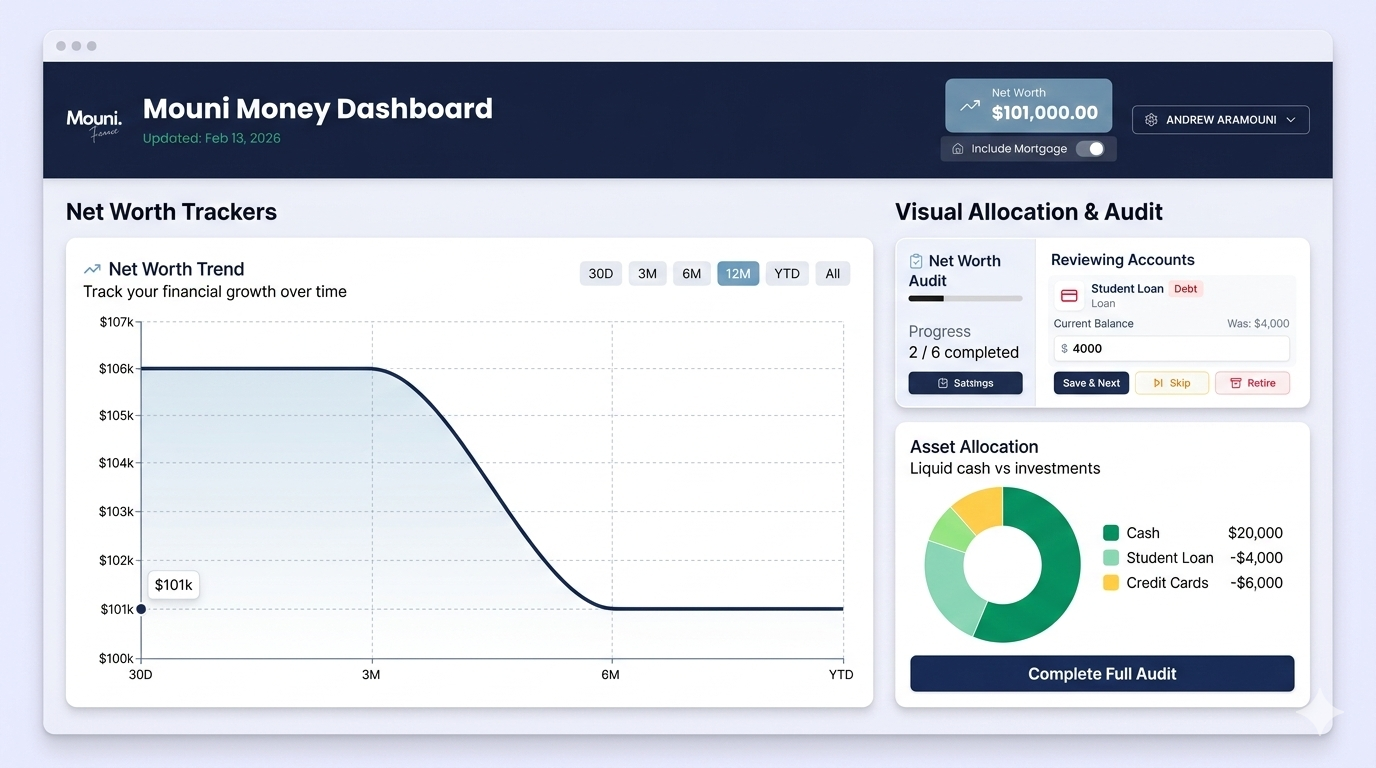Switch chart to YTD range
Screen dimensions: 1376x768
[787, 274]
